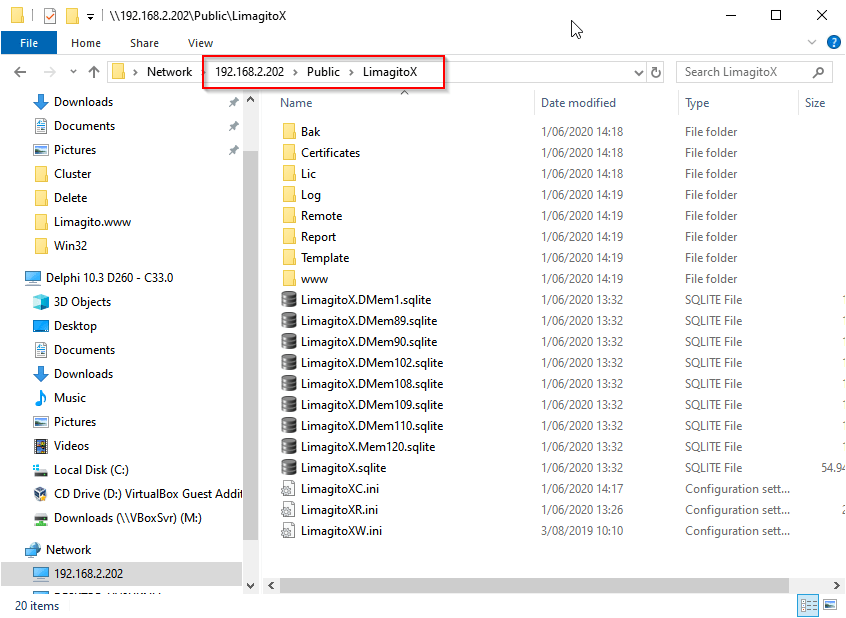Sort by Size column header
The width and height of the screenshot is (846, 618).
(815, 103)
